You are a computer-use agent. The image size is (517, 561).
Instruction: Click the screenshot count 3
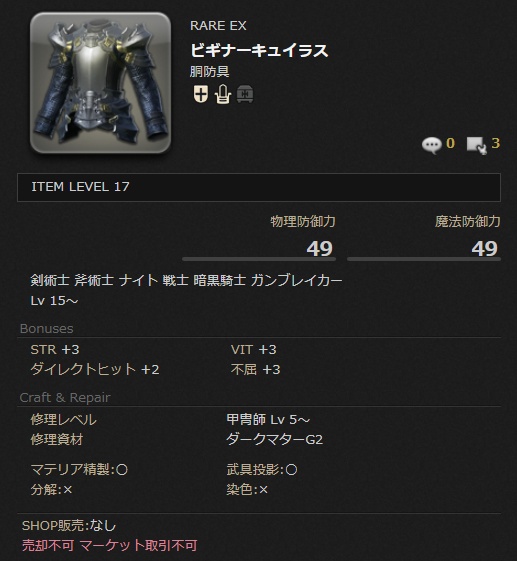[x=496, y=143]
